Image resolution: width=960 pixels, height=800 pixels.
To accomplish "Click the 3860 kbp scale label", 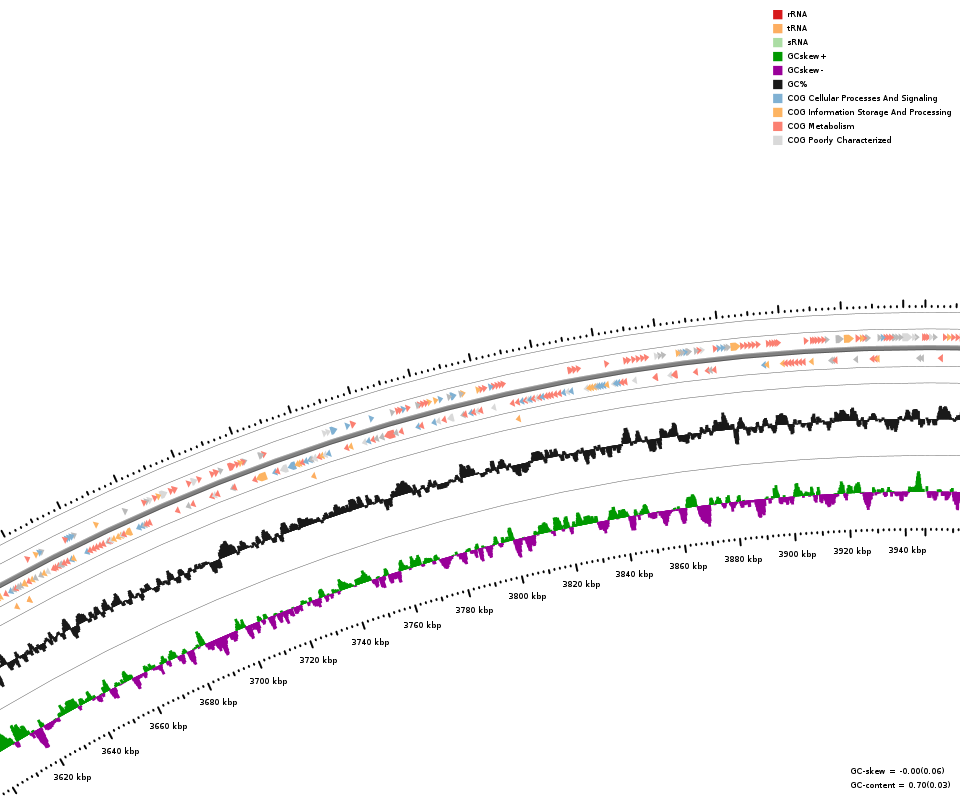I will tap(688, 566).
